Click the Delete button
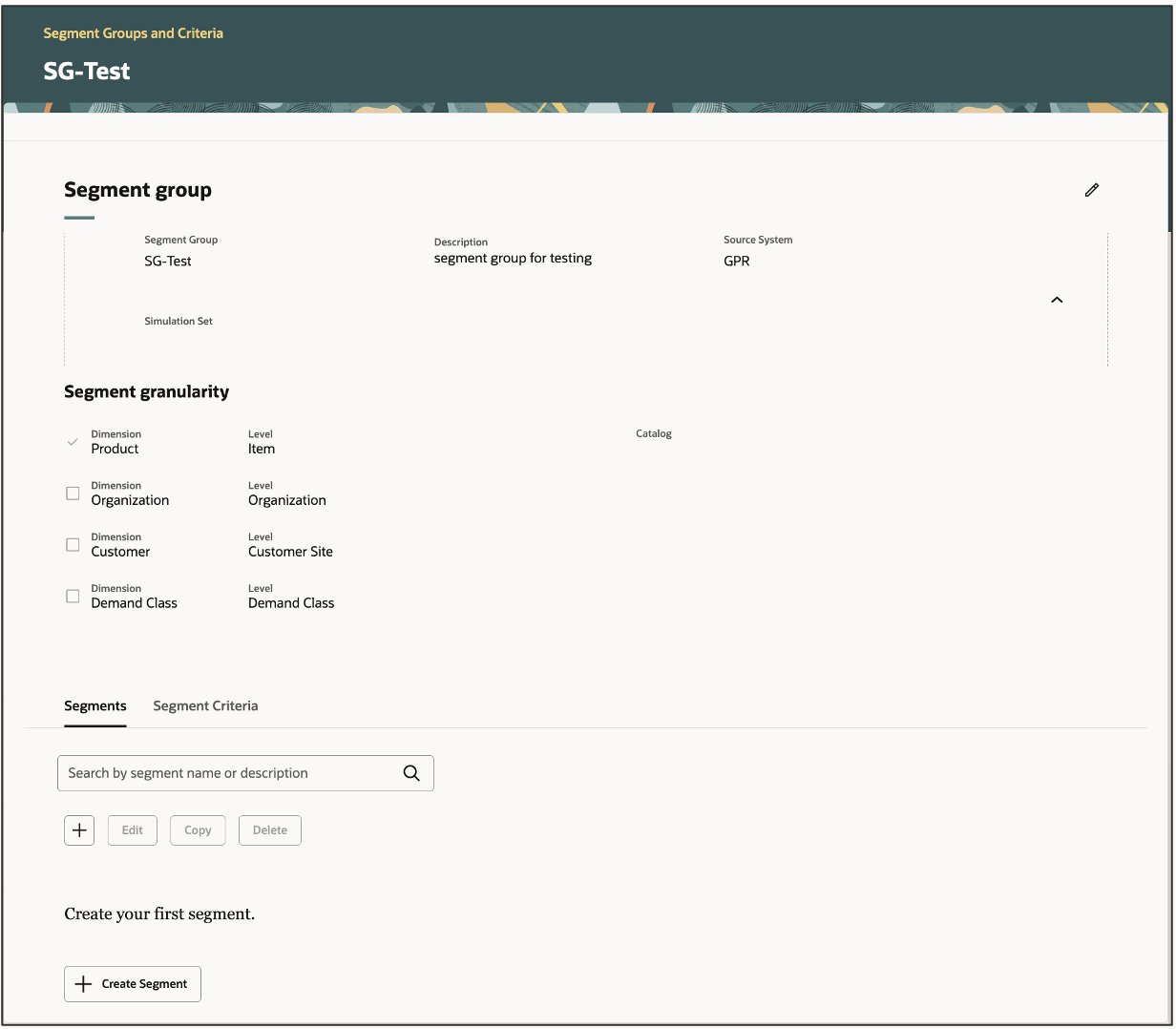 (x=269, y=829)
